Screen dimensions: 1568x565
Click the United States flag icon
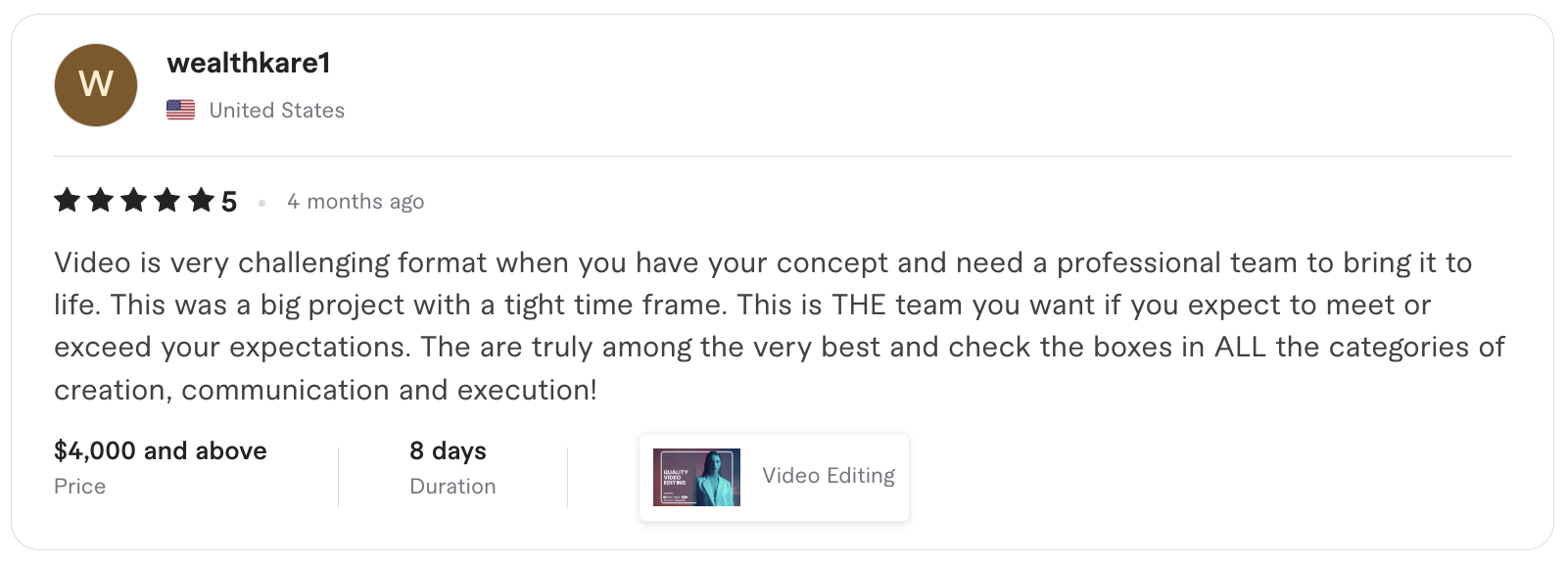pyautogui.click(x=181, y=110)
